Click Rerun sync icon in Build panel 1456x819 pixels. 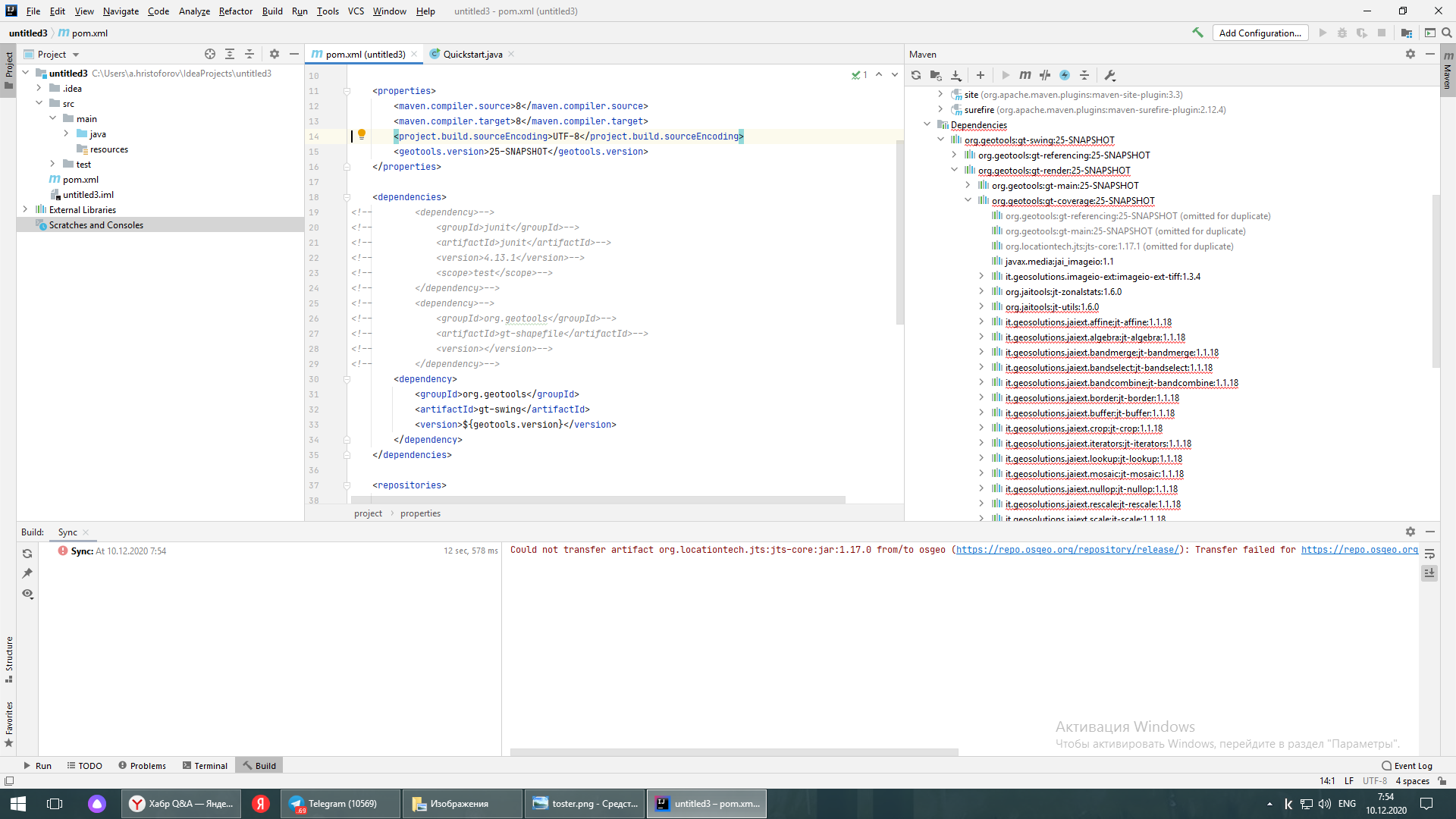pos(27,554)
